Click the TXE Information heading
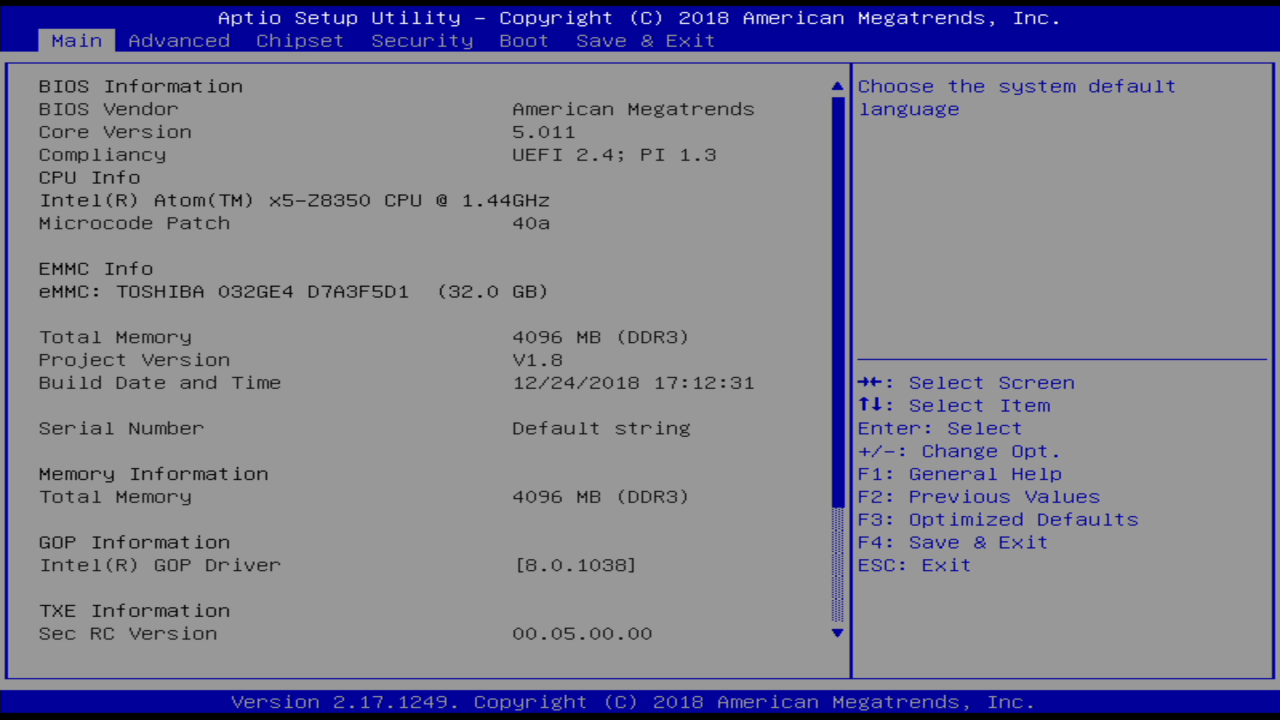Image resolution: width=1280 pixels, height=720 pixels. (x=134, y=611)
